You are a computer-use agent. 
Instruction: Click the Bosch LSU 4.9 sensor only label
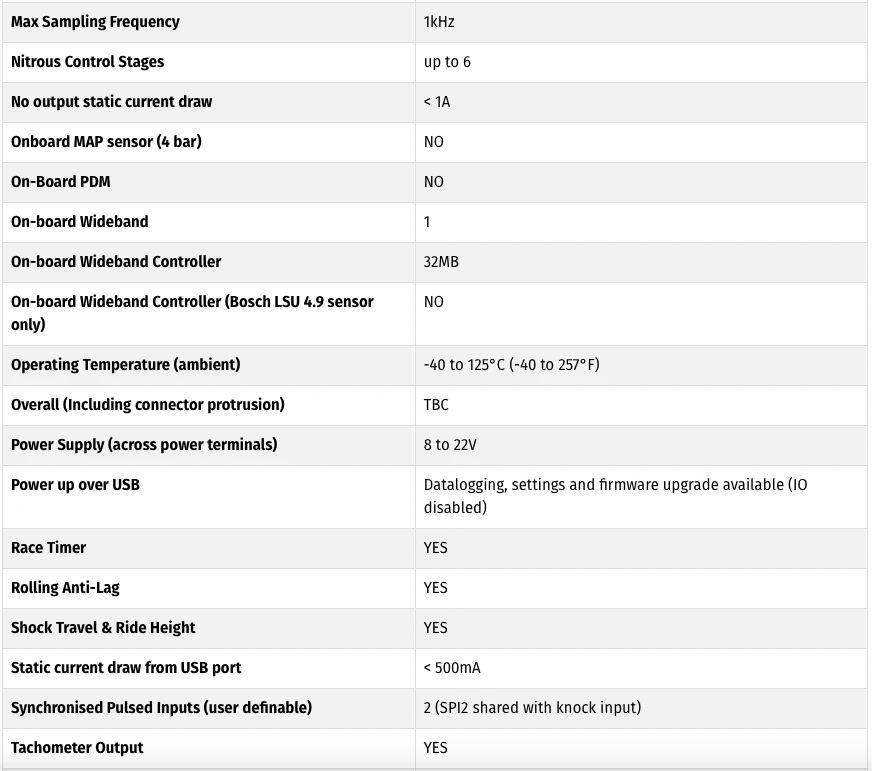click(192, 313)
